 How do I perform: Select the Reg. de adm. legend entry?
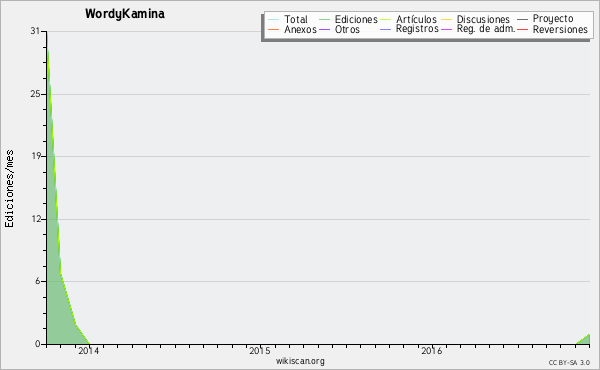(x=486, y=29)
